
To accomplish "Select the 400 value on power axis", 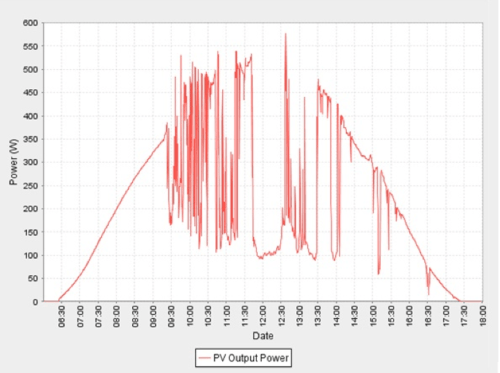I will point(31,116).
